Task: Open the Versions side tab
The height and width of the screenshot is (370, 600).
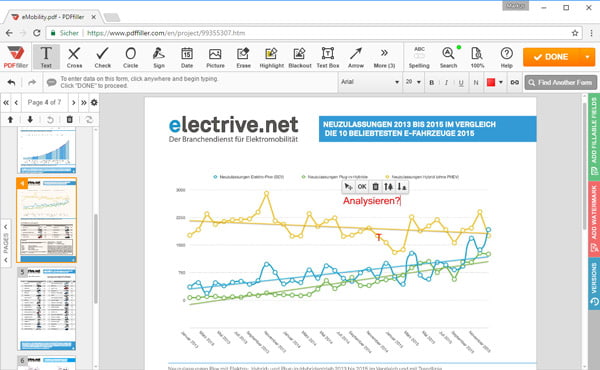Action: [594, 284]
